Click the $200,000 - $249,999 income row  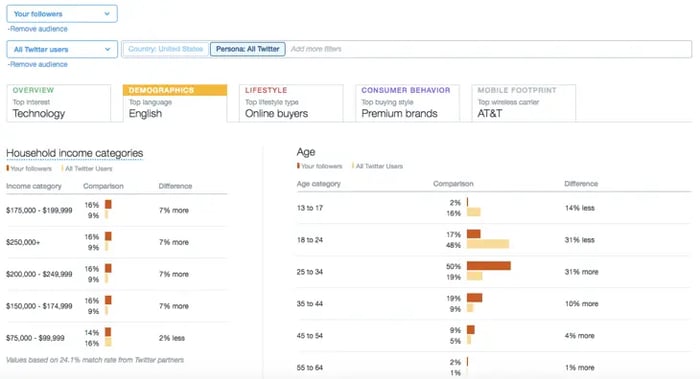[x=117, y=274]
